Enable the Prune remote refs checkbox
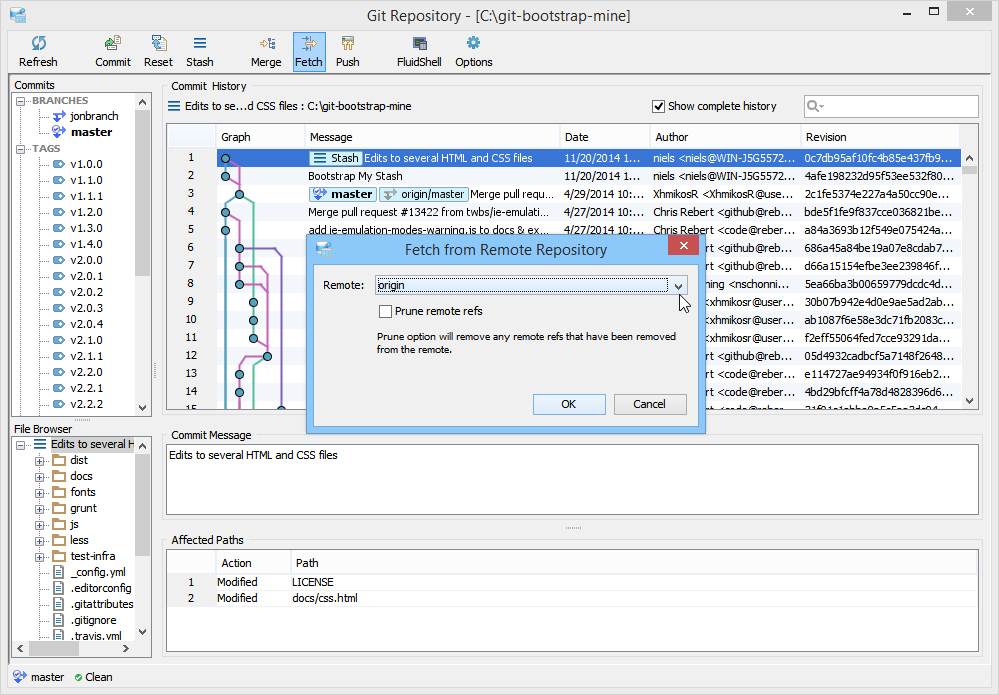The width and height of the screenshot is (999, 695). [x=385, y=312]
